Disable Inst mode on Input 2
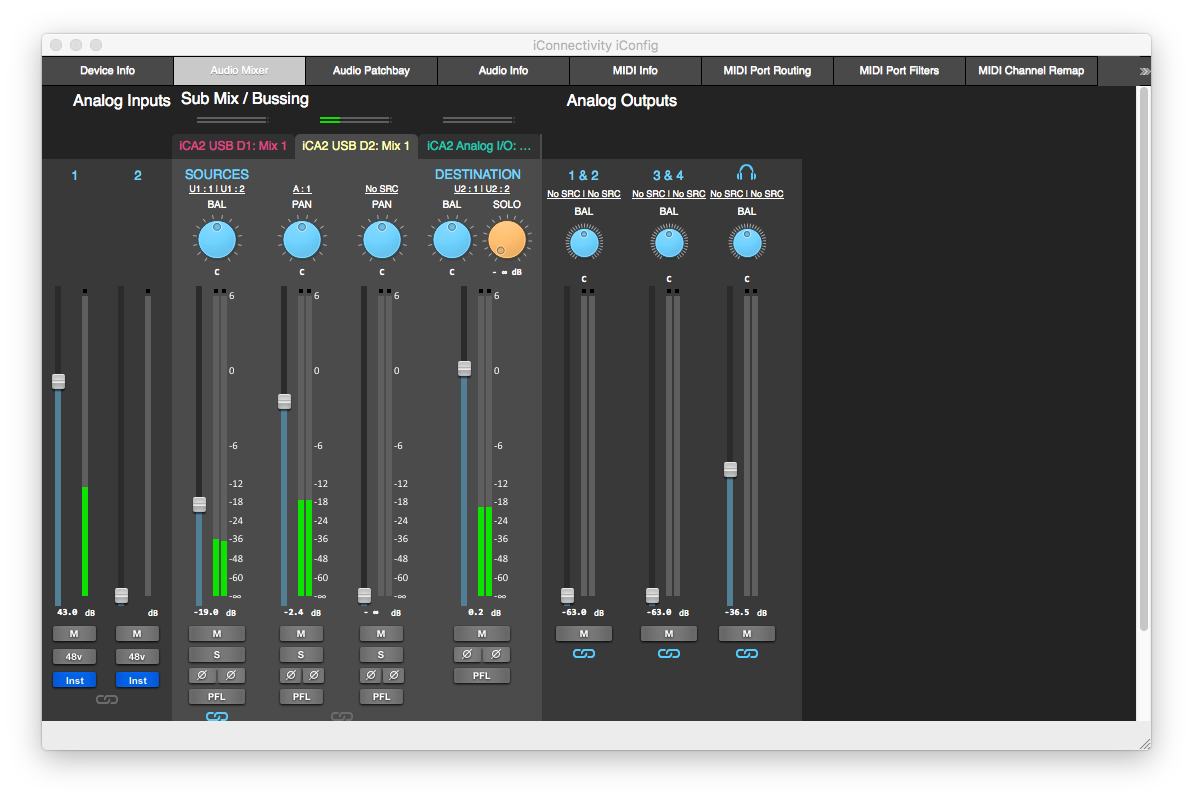The image size is (1193, 800). coord(137,680)
